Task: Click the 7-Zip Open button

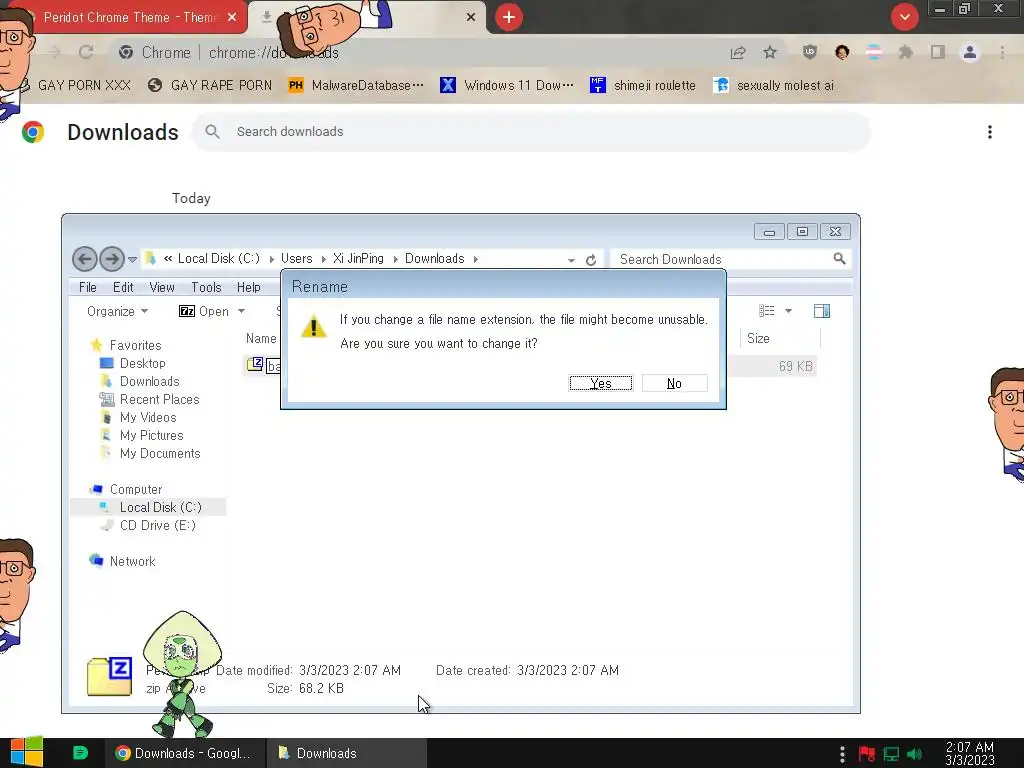Action: [x=204, y=312]
